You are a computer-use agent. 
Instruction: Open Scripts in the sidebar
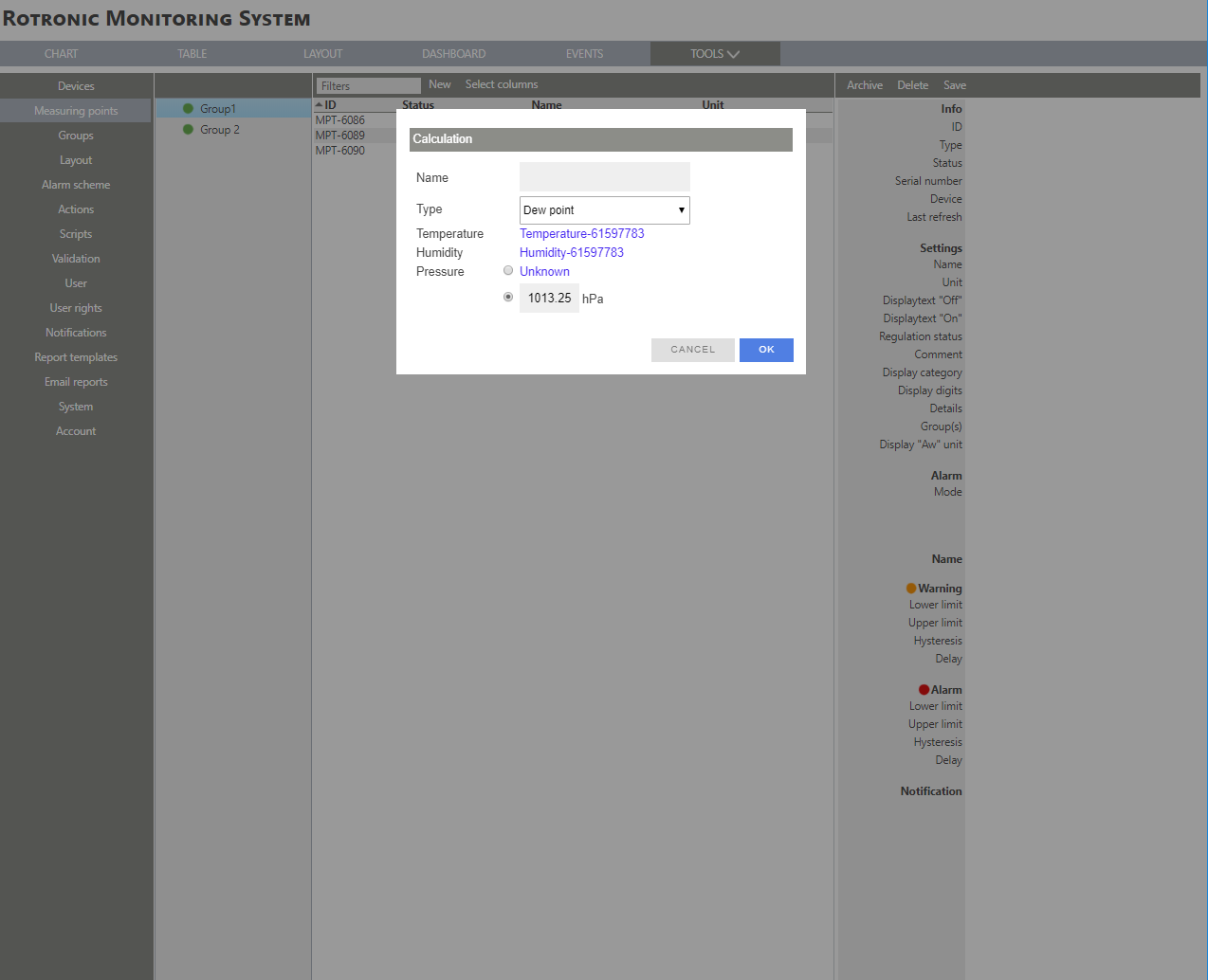(x=76, y=234)
